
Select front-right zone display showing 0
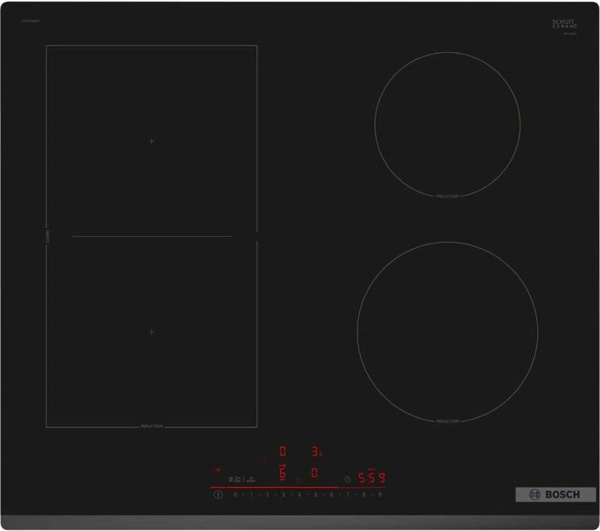[x=315, y=473]
